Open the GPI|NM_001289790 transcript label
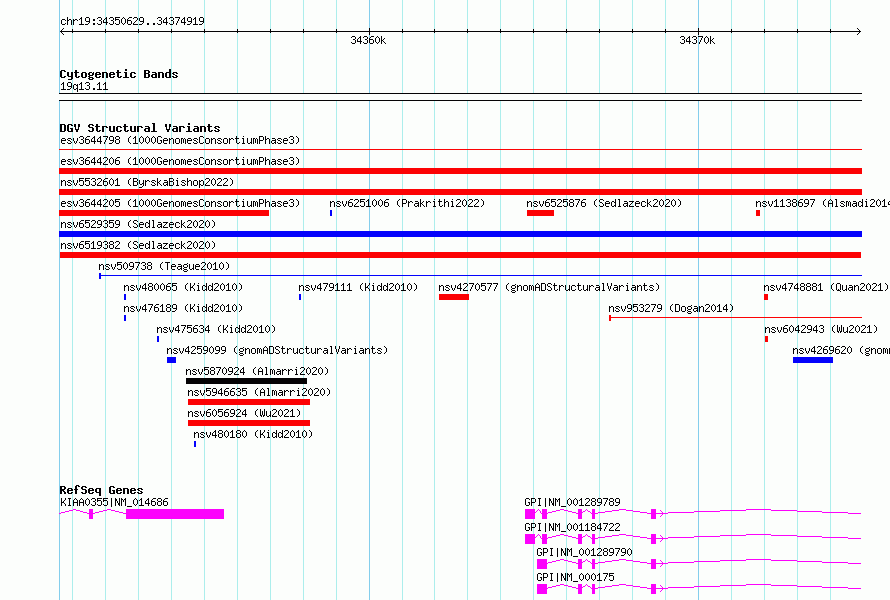Viewport: 890px width, 600px height. (x=584, y=552)
